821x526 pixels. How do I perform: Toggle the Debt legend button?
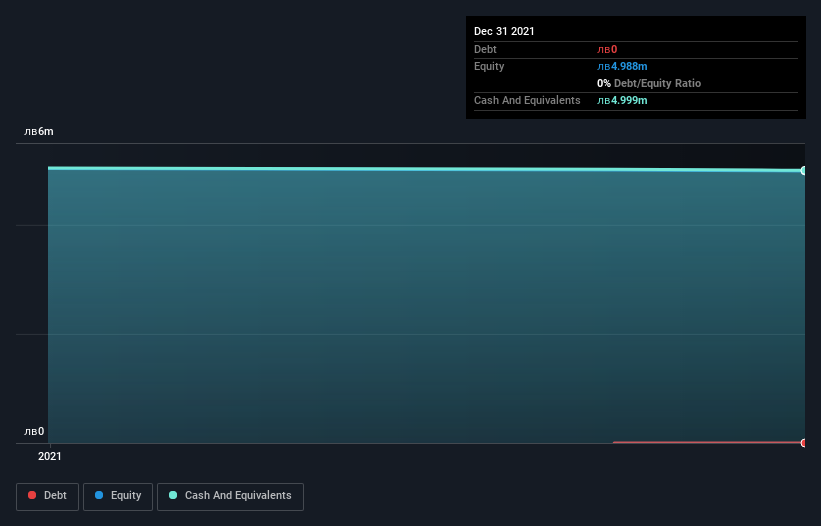[47, 496]
